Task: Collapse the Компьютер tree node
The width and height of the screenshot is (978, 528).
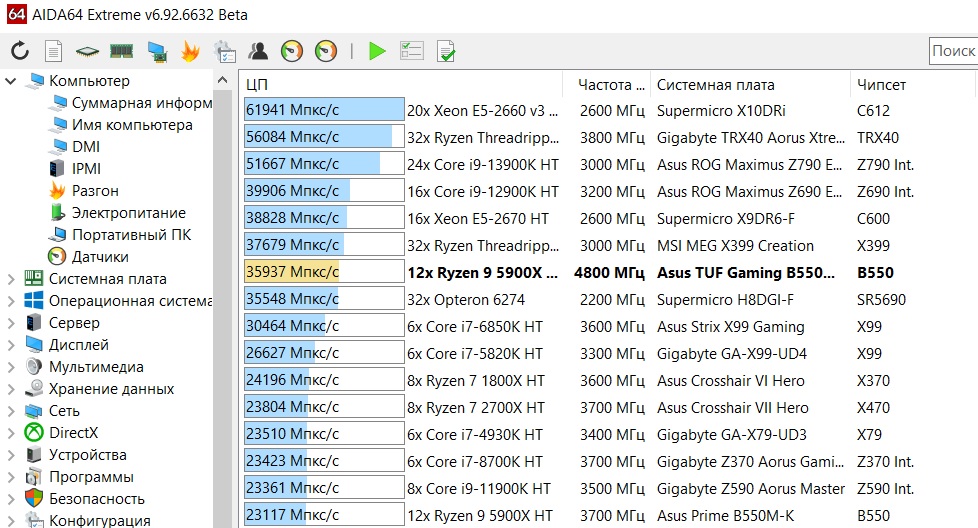Action: (11, 81)
